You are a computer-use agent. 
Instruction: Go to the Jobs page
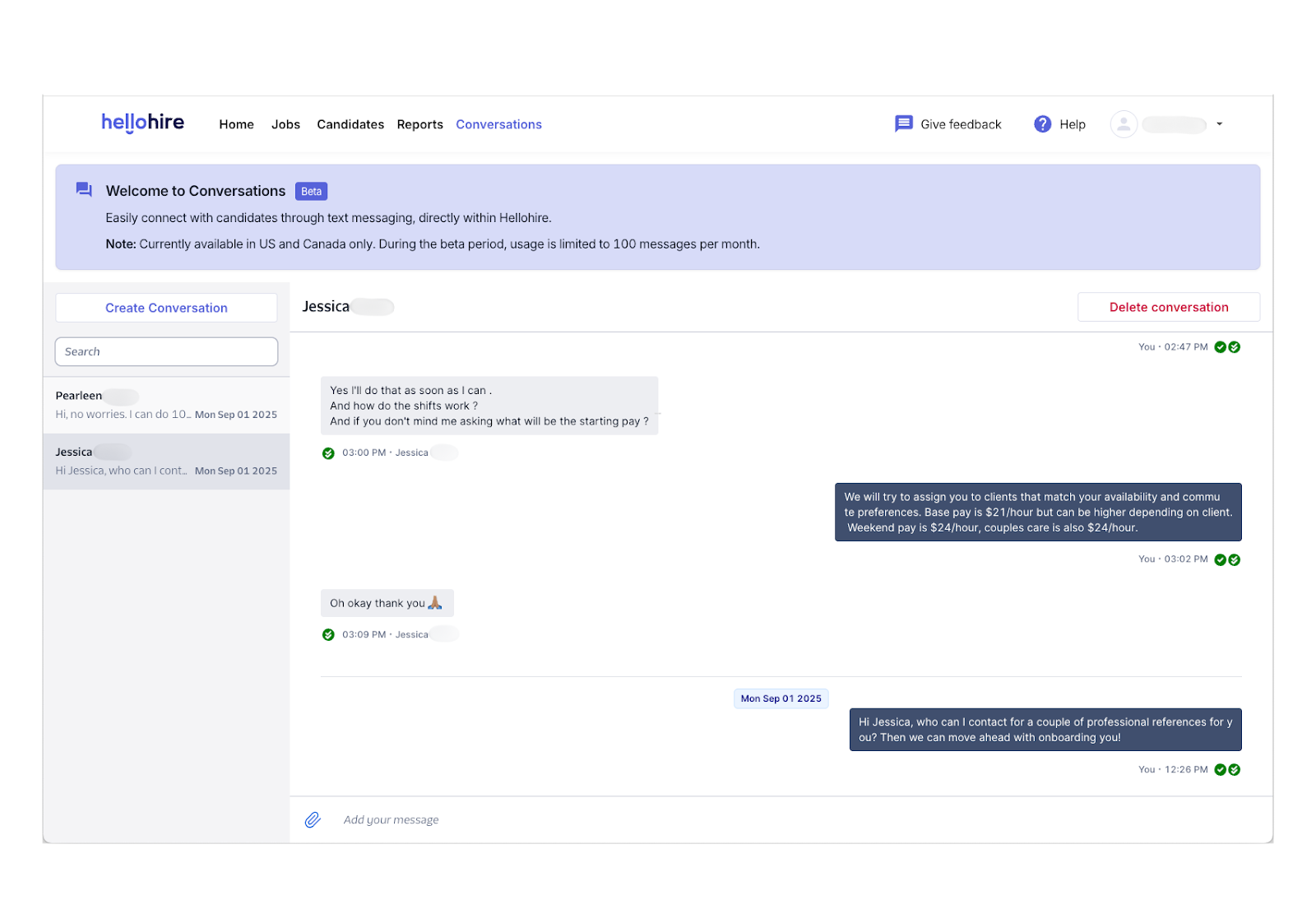[x=285, y=124]
